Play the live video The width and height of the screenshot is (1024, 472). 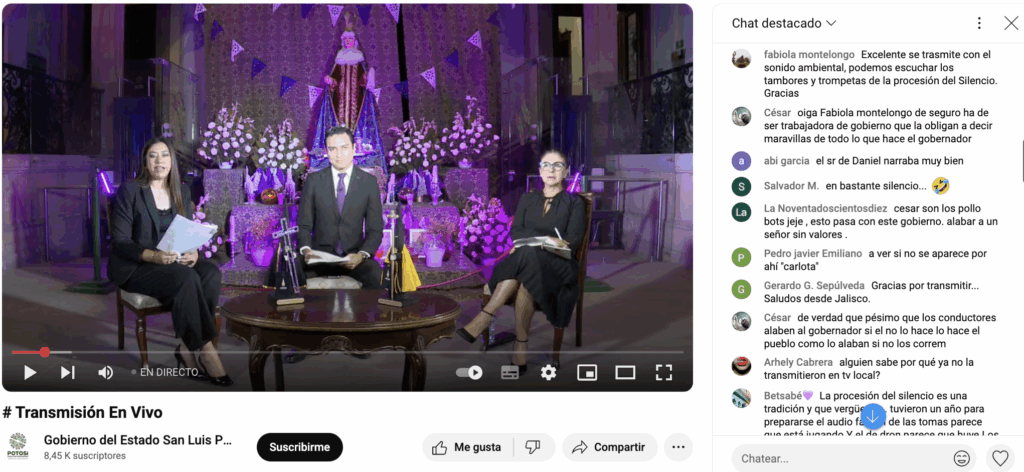coord(30,372)
